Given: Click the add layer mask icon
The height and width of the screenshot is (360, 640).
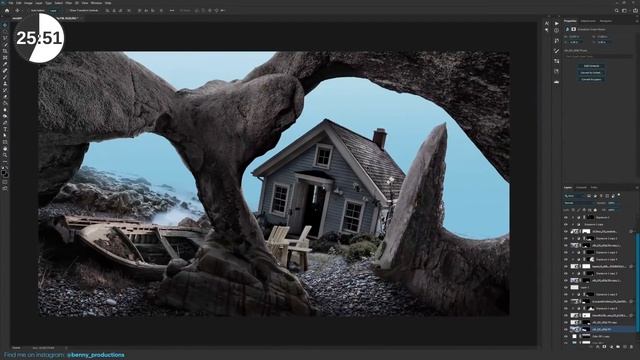Looking at the screenshot, I should click(604, 347).
